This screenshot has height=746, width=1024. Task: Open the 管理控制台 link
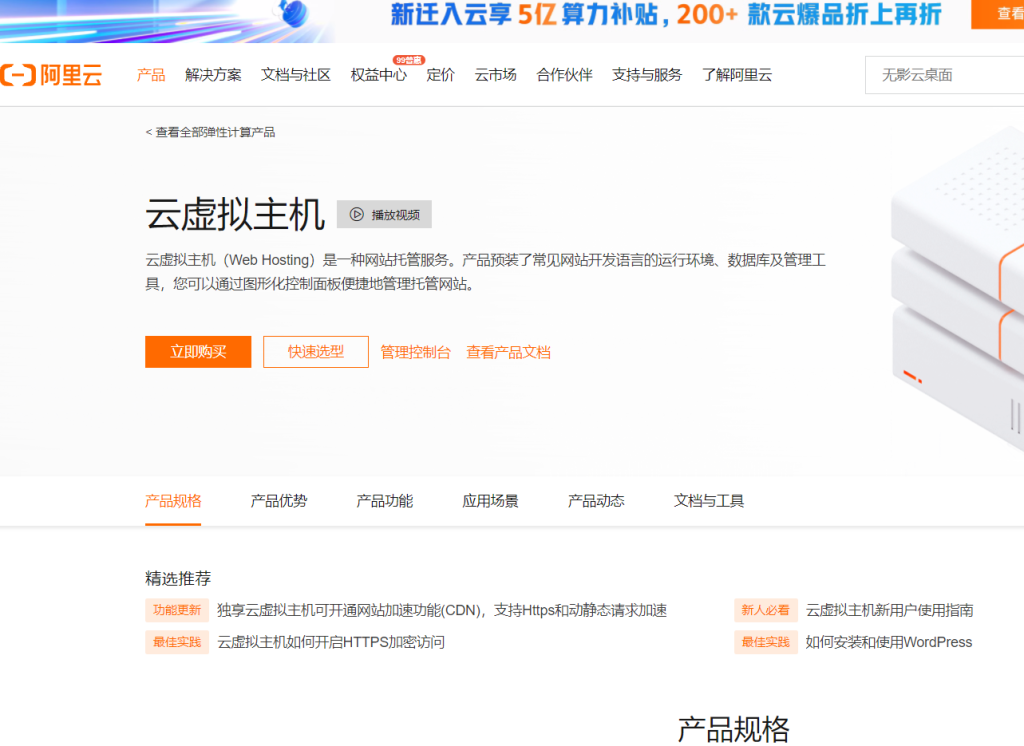tap(416, 352)
